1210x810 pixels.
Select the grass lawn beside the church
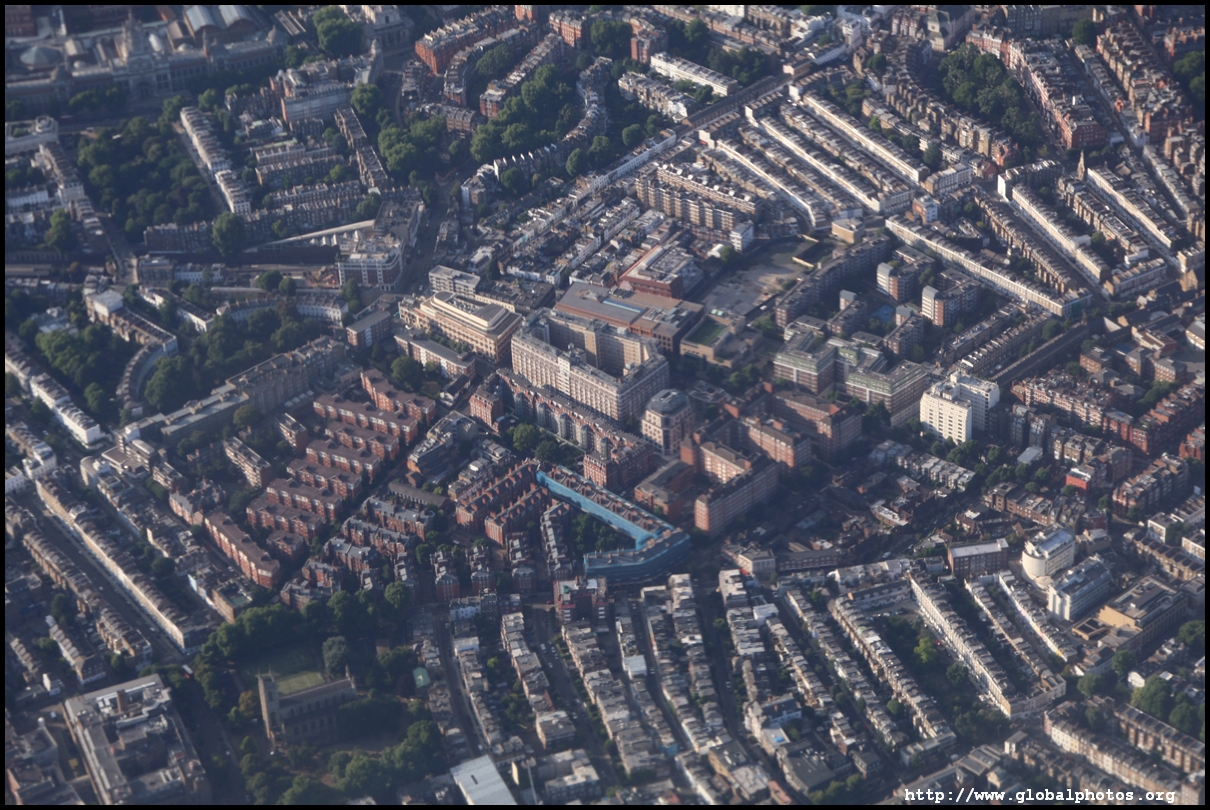298,680
